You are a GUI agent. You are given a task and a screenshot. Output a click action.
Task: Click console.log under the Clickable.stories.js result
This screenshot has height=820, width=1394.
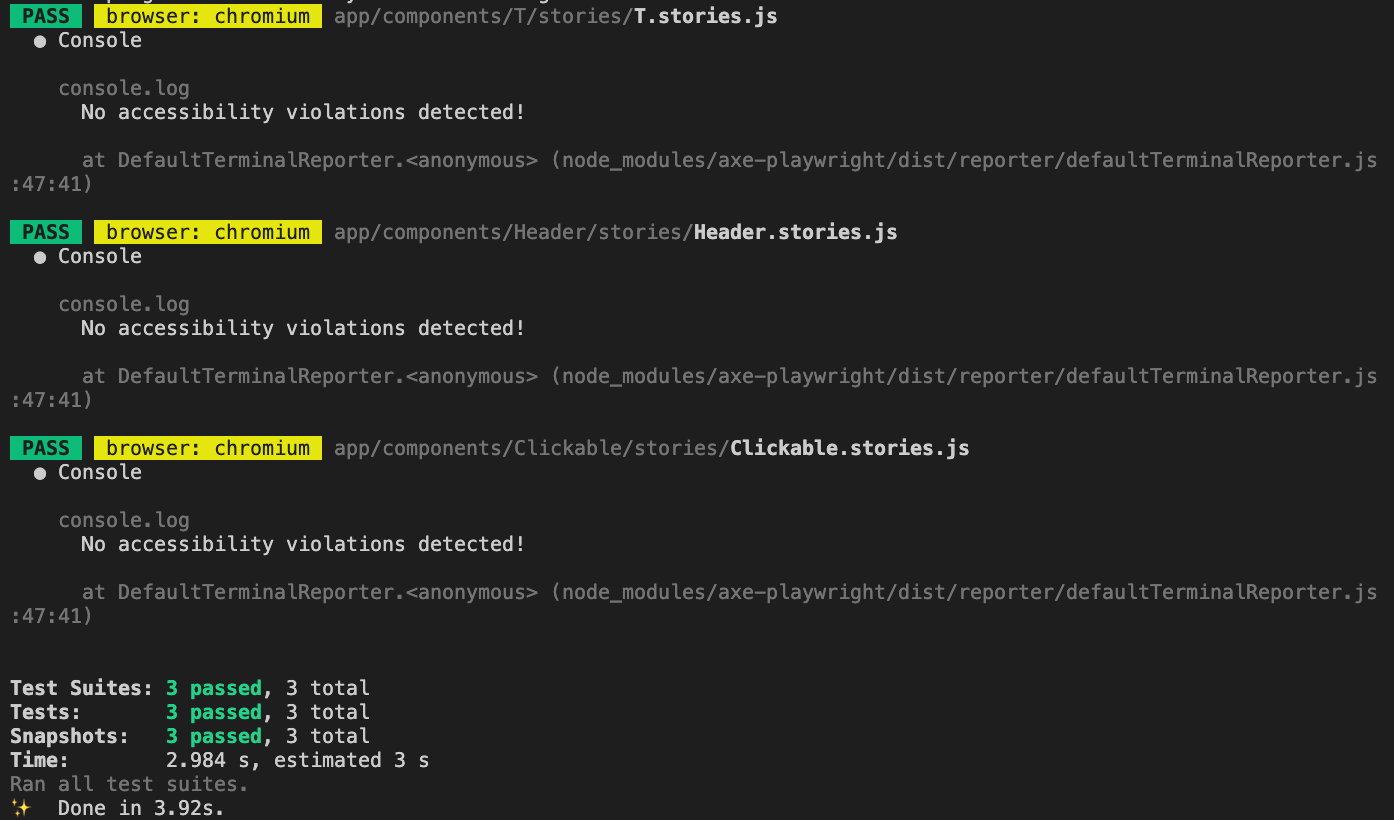click(x=124, y=520)
